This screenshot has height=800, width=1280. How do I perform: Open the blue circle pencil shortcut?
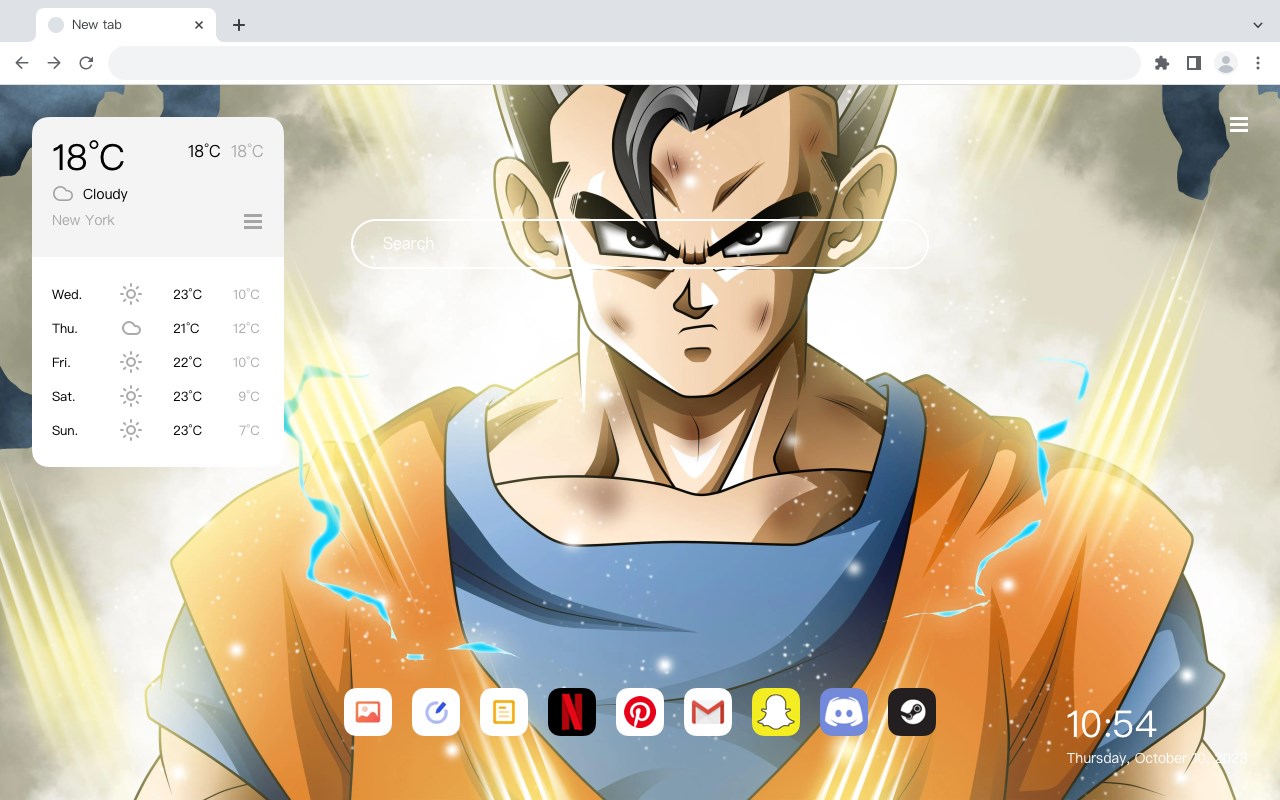(436, 712)
